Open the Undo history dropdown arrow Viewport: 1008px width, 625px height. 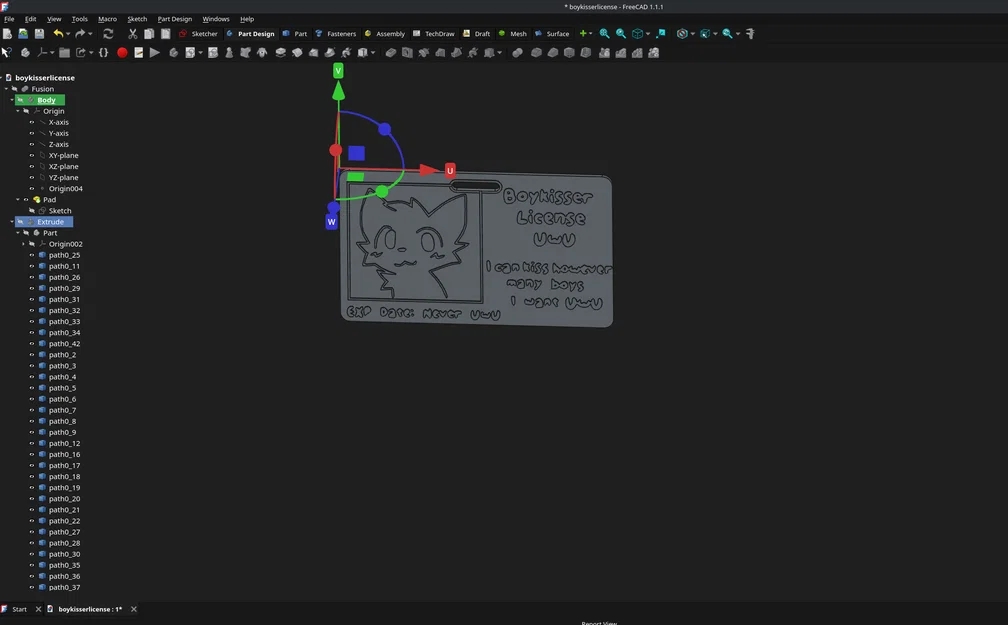tap(68, 33)
